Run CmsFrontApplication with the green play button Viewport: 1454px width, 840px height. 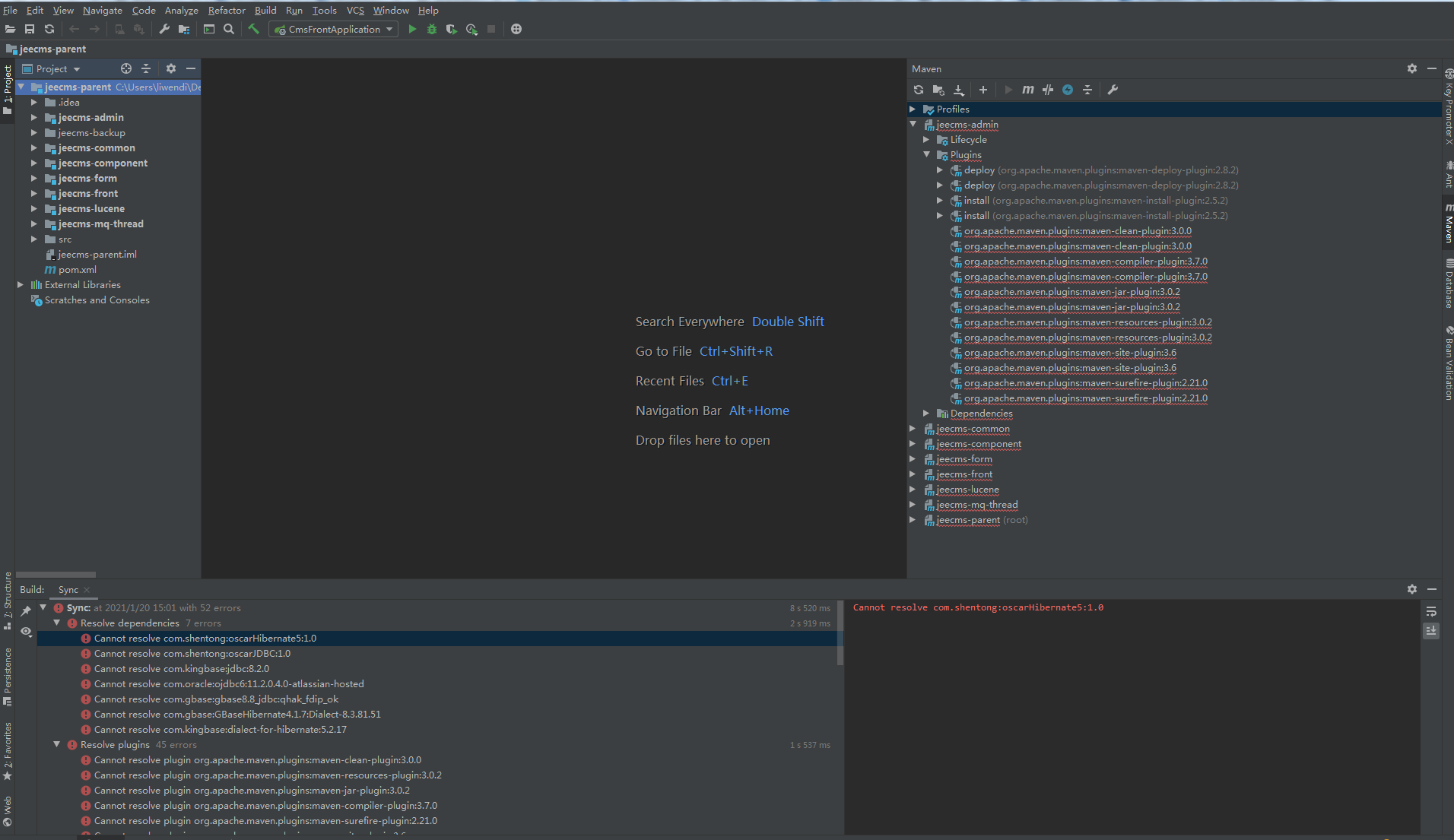click(412, 29)
